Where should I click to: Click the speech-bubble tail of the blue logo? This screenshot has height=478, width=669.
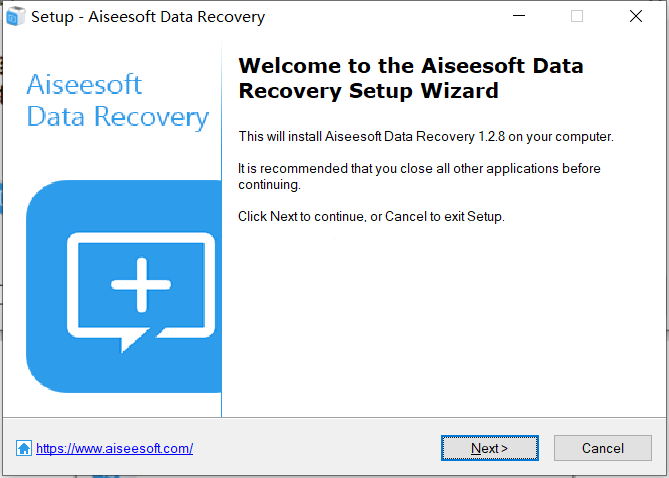tap(134, 341)
